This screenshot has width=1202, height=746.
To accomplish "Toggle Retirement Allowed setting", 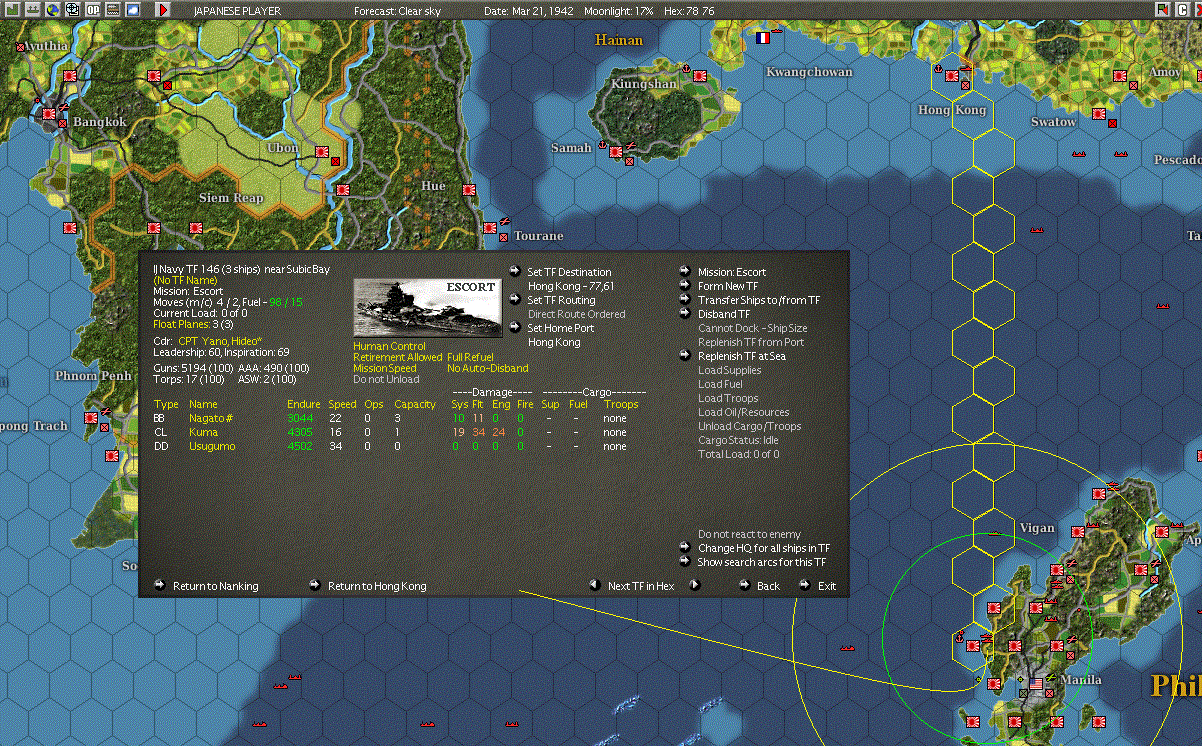I will pos(397,357).
